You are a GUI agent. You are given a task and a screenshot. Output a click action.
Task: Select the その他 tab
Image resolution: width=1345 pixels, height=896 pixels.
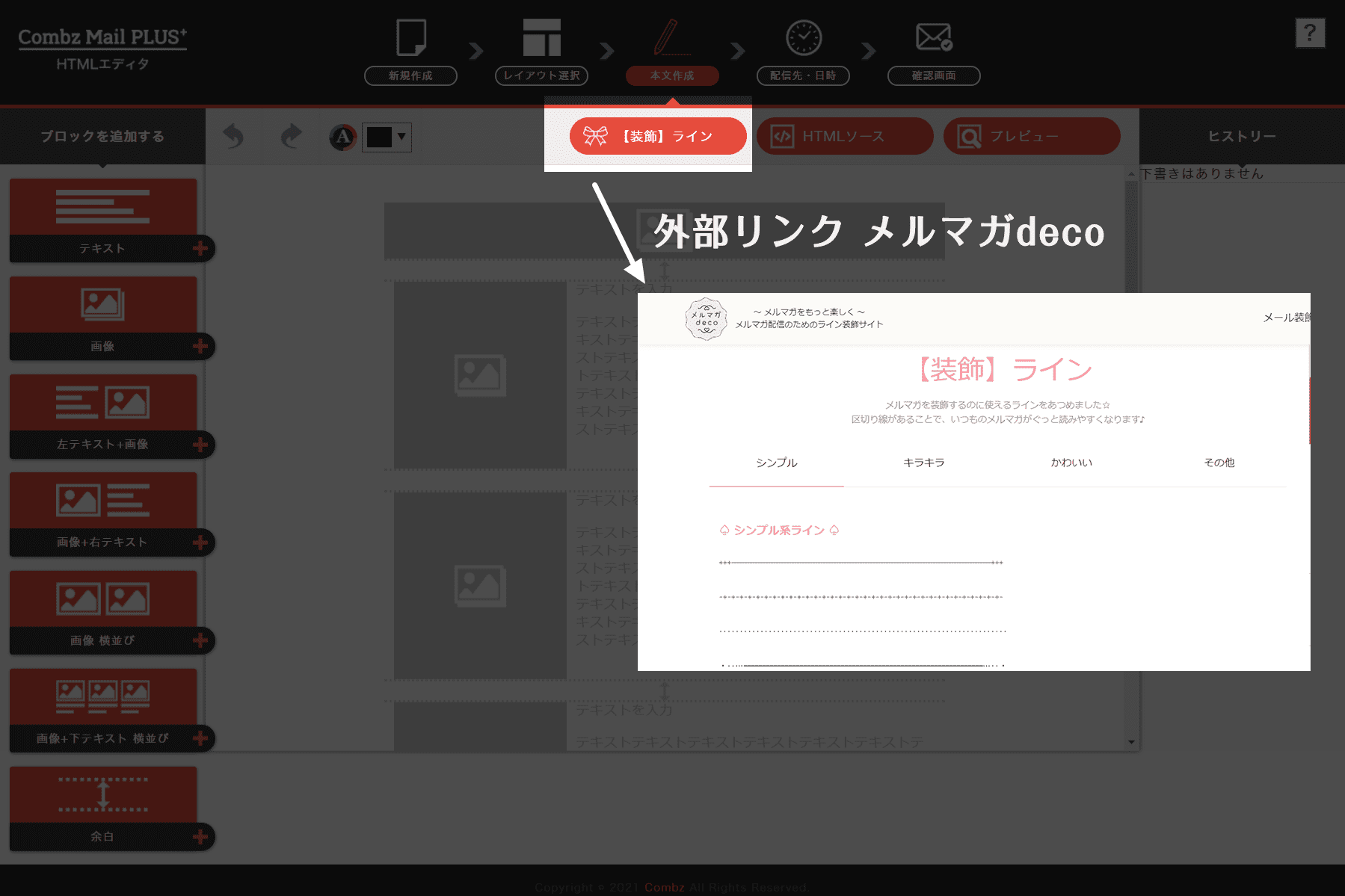pyautogui.click(x=1219, y=463)
